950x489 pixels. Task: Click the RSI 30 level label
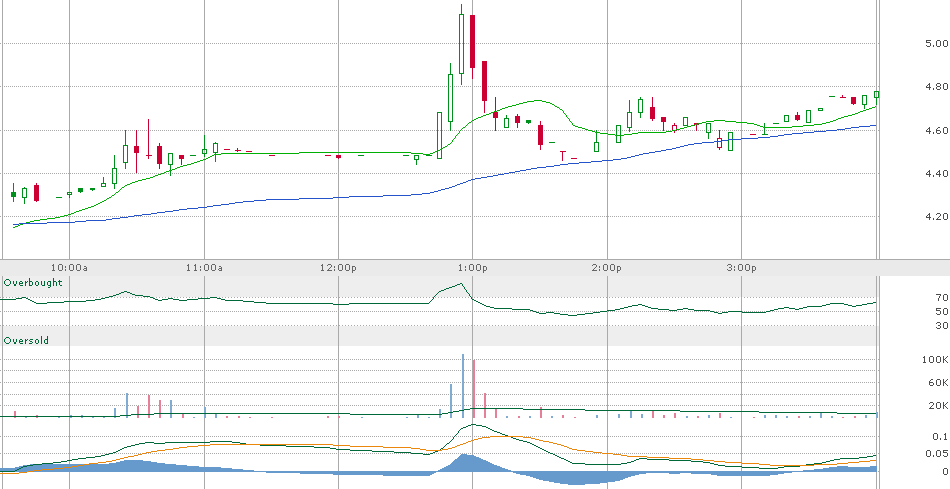coord(942,325)
